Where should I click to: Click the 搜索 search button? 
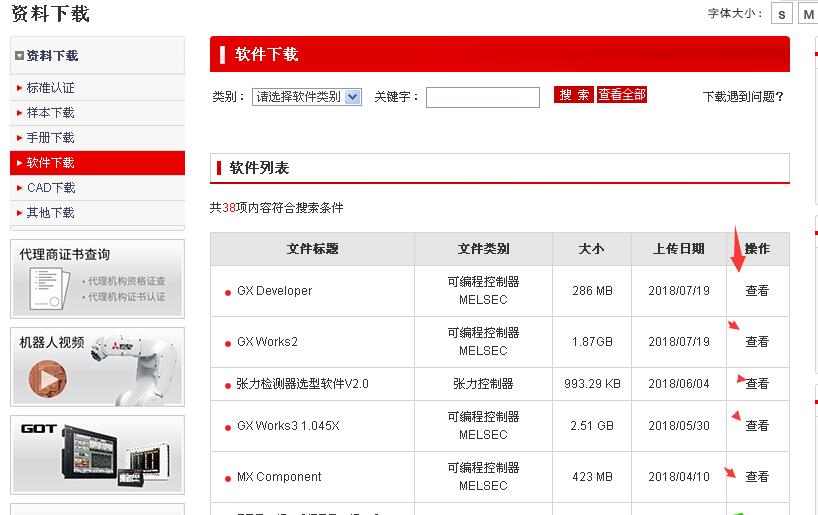click(x=574, y=94)
